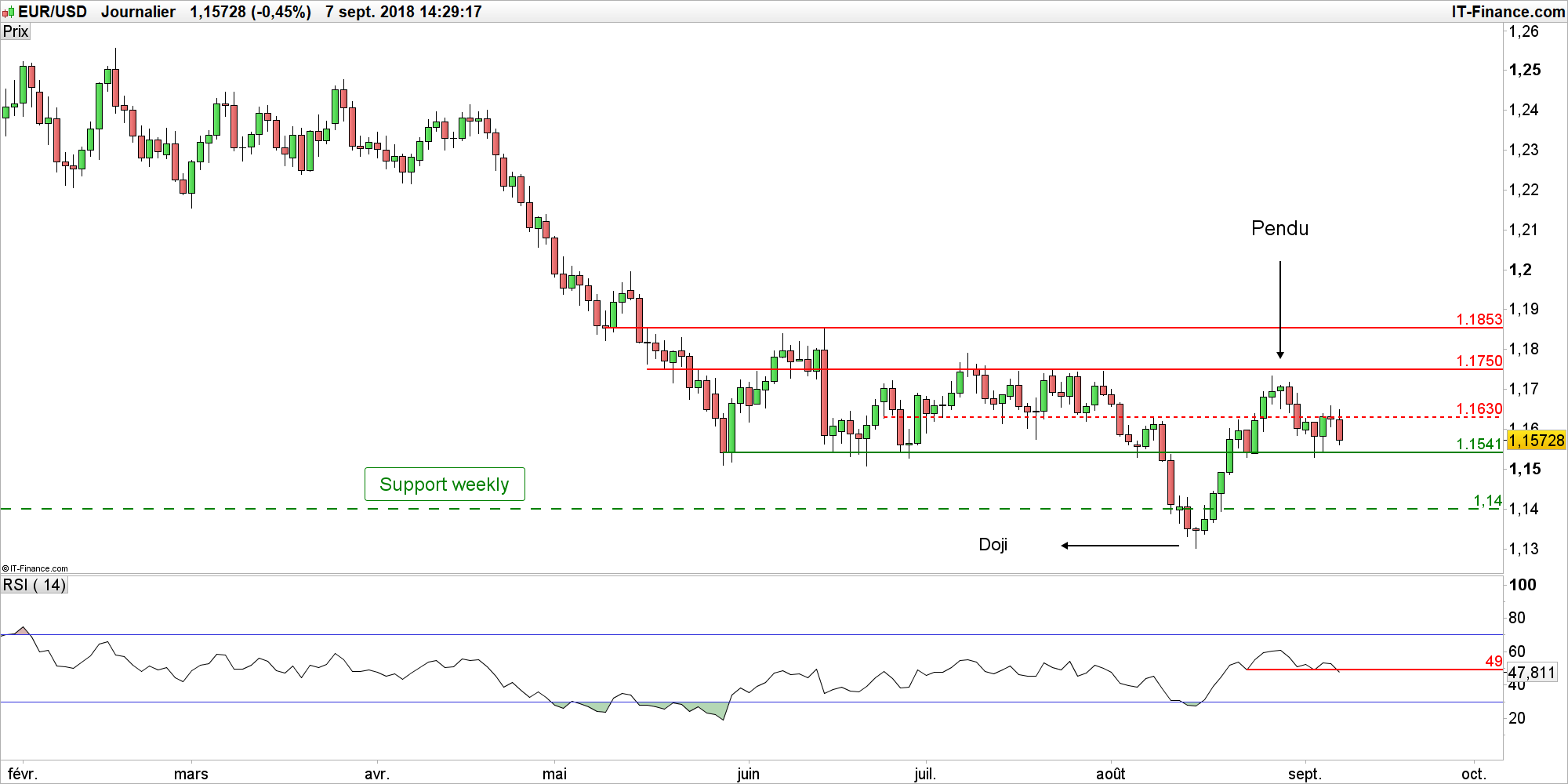Click the © IT-Finance.com copyright text
Viewport: 1568px width, 784px height.
(35, 568)
